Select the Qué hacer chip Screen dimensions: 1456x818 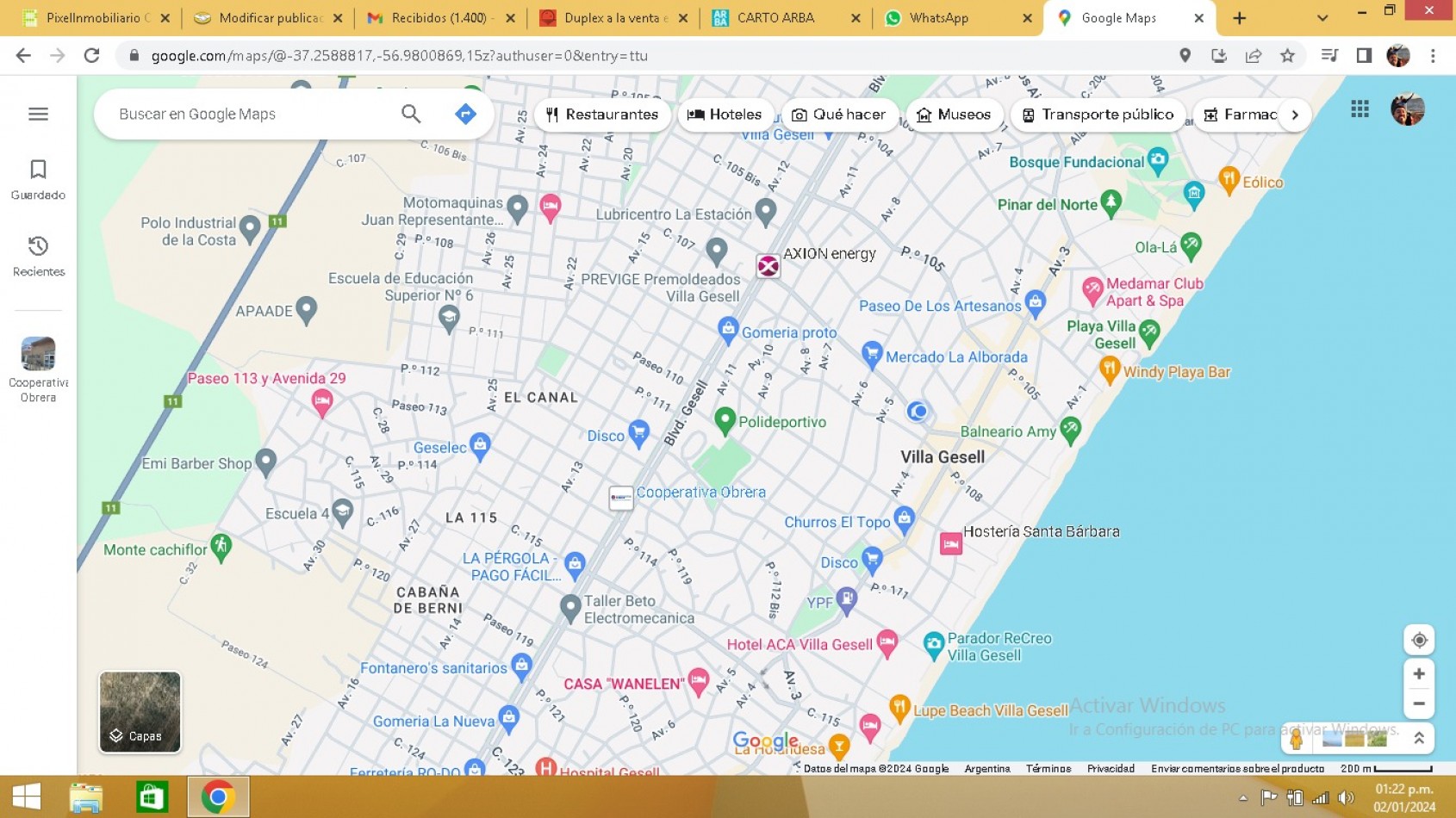(839, 115)
